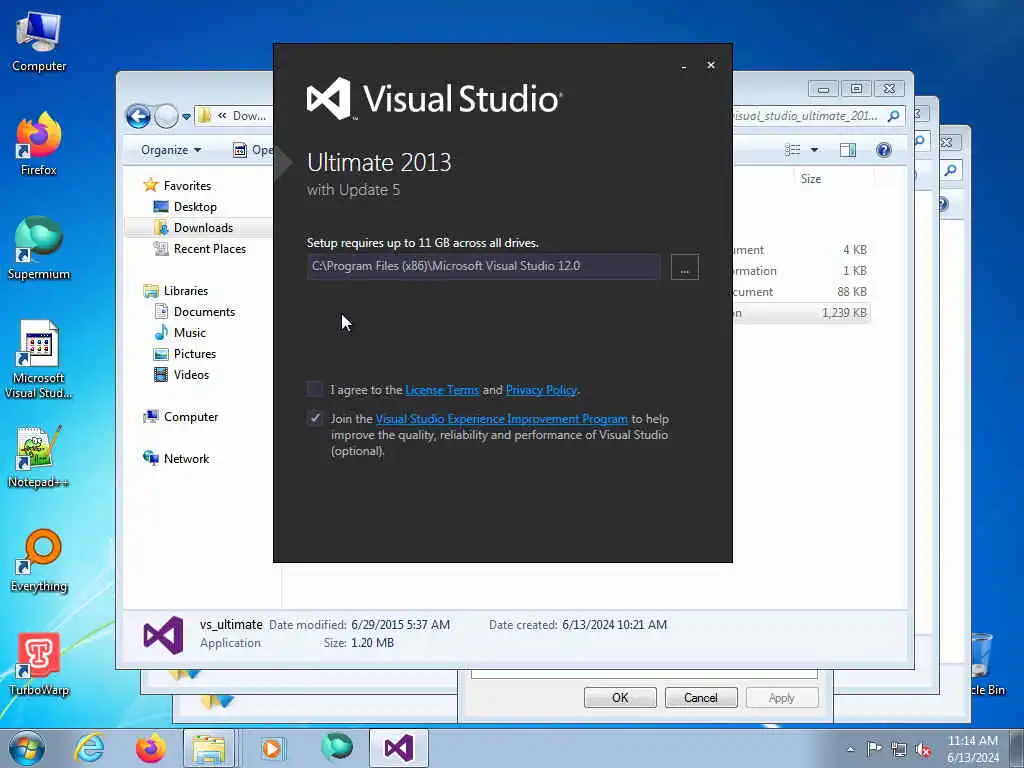
Task: Select the file row sized 4 KB
Action: point(801,249)
